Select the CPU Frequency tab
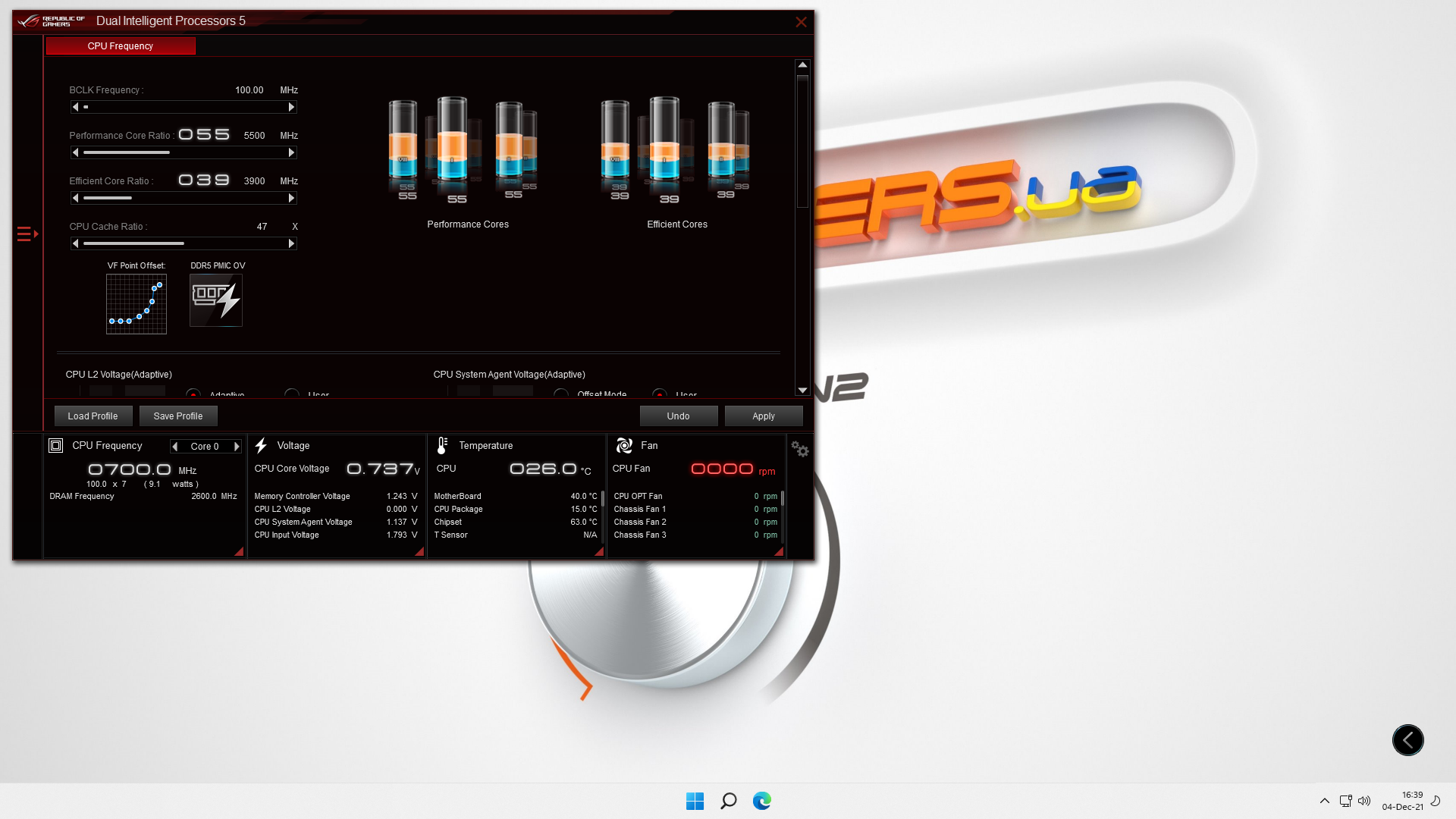This screenshot has height=819, width=1456. tap(121, 46)
